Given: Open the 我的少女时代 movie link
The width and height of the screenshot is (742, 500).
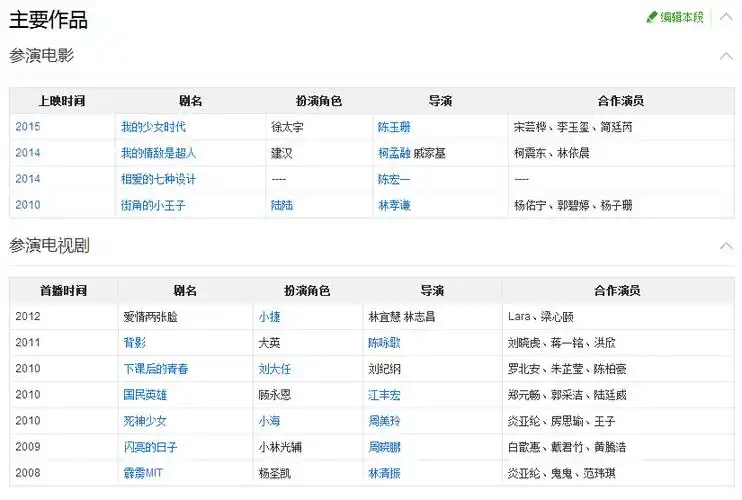Looking at the screenshot, I should click(153, 127).
